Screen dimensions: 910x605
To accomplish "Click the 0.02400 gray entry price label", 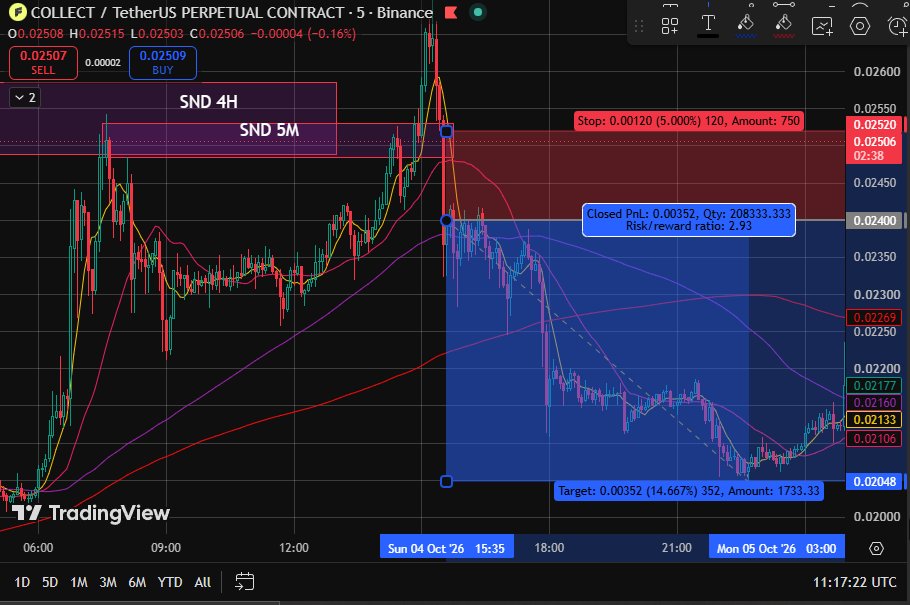I will (x=874, y=221).
